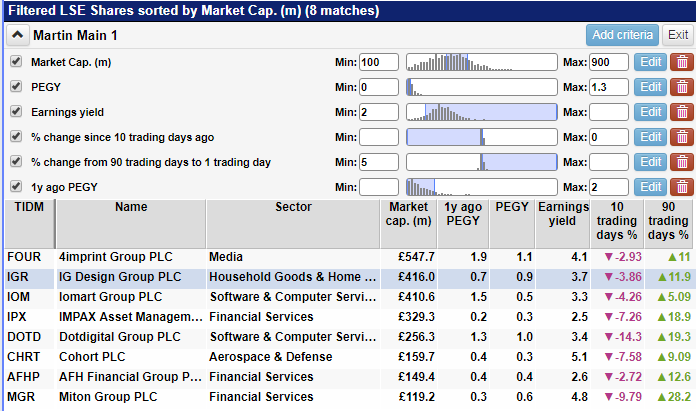The height and width of the screenshot is (411, 696).
Task: Sort by the TIDM column header
Action: tap(29, 224)
